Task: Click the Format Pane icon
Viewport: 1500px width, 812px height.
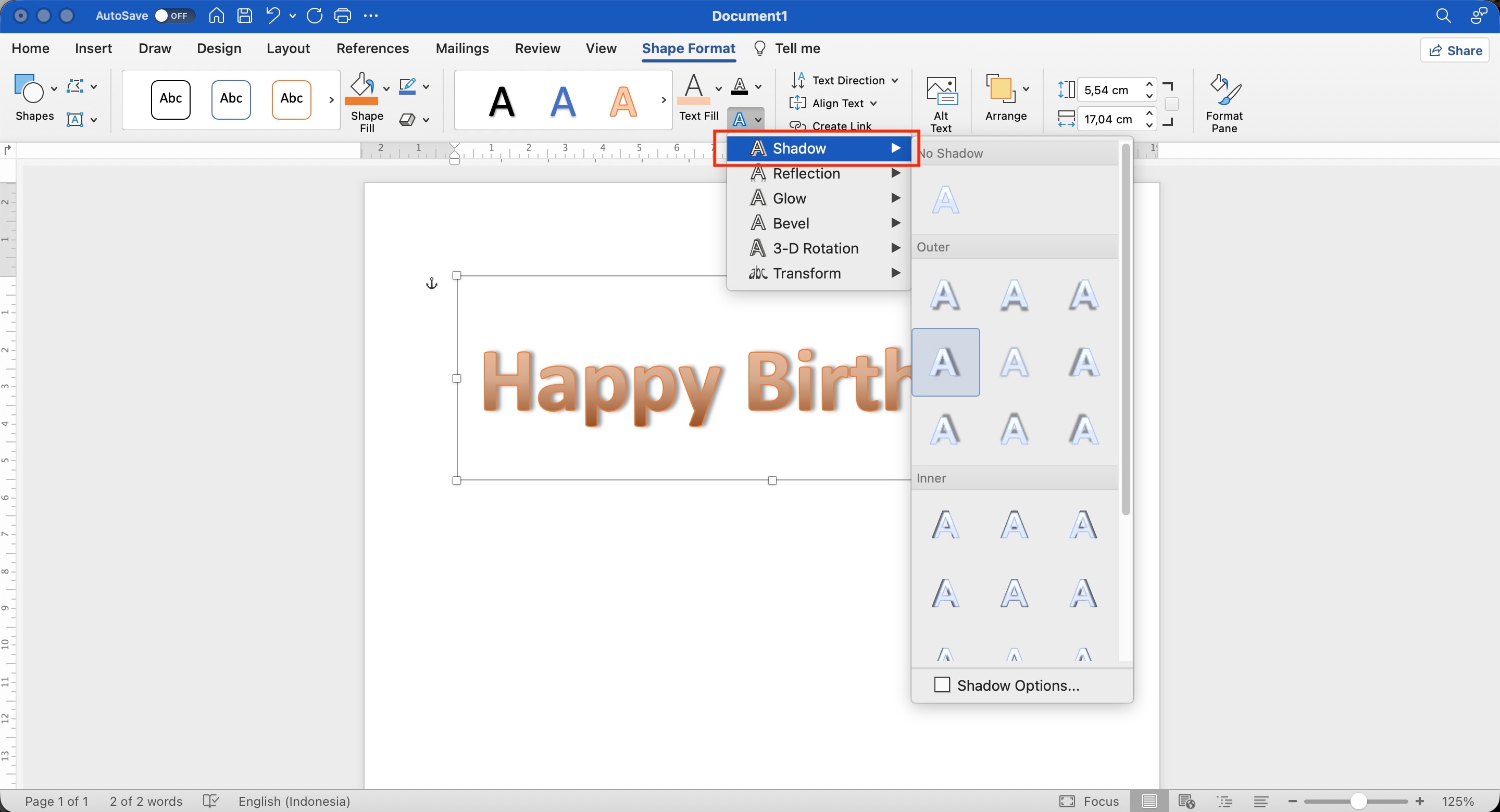Action: (1224, 104)
